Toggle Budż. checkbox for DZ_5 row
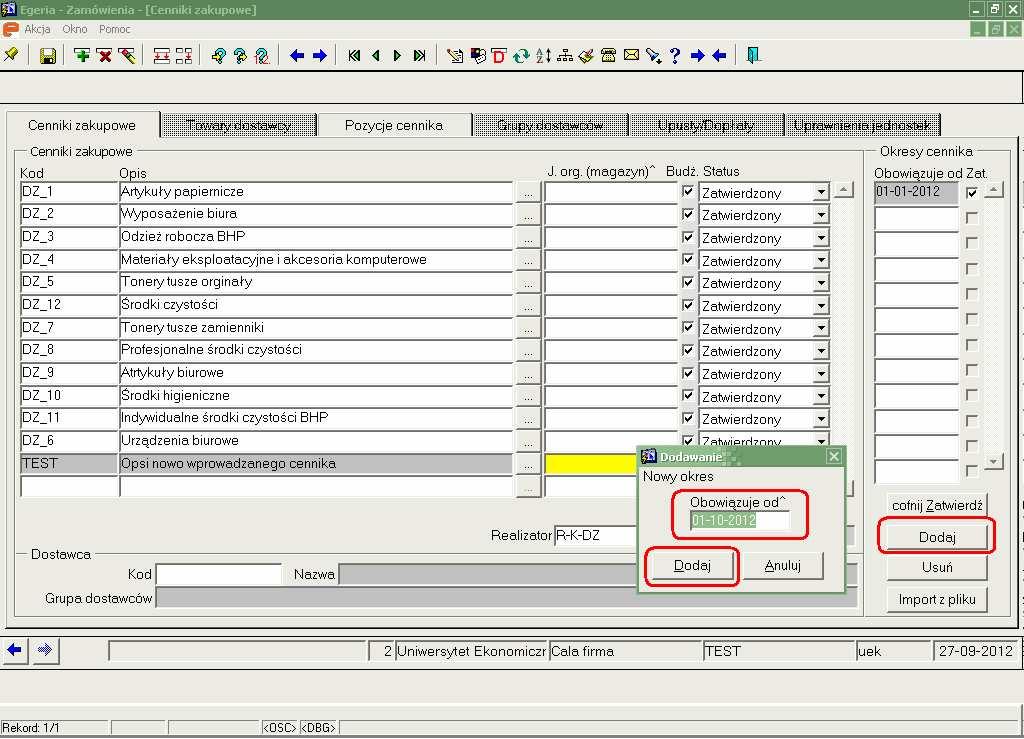Image resolution: width=1024 pixels, height=739 pixels. 688,282
